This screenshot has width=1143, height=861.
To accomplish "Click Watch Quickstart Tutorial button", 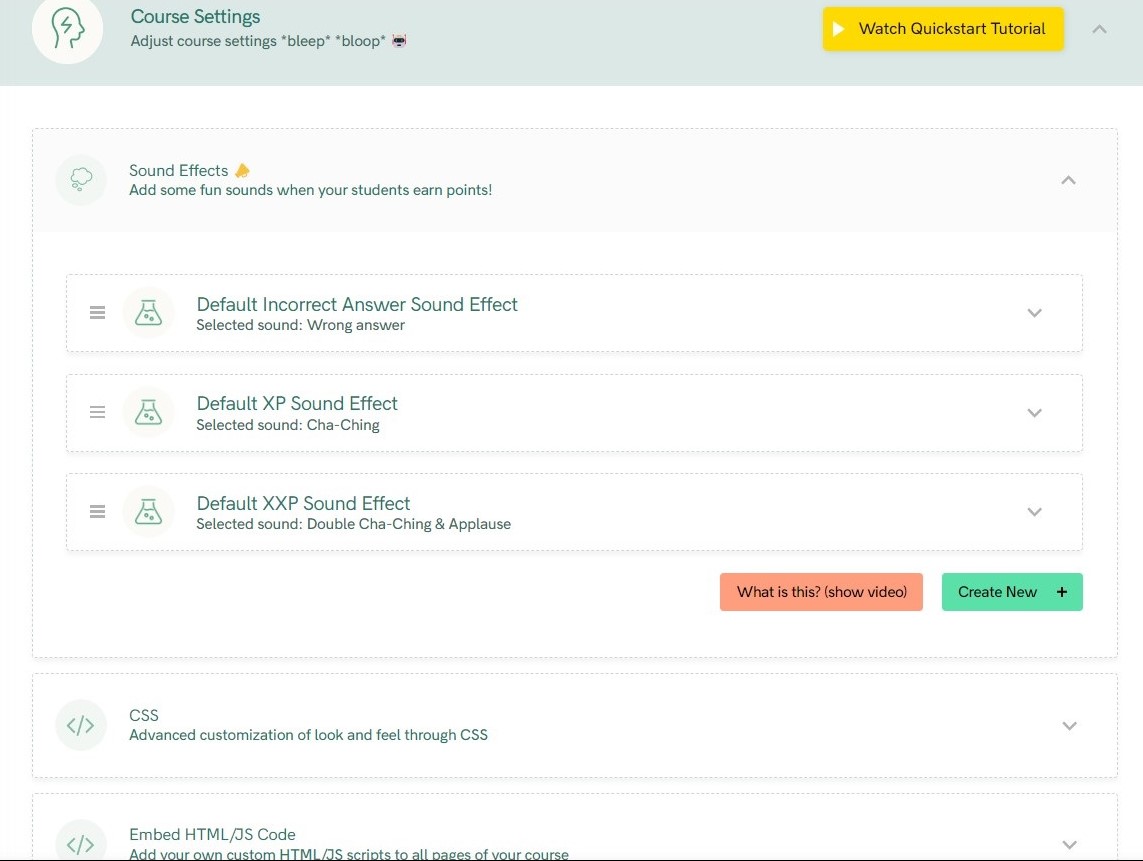I will [x=943, y=29].
